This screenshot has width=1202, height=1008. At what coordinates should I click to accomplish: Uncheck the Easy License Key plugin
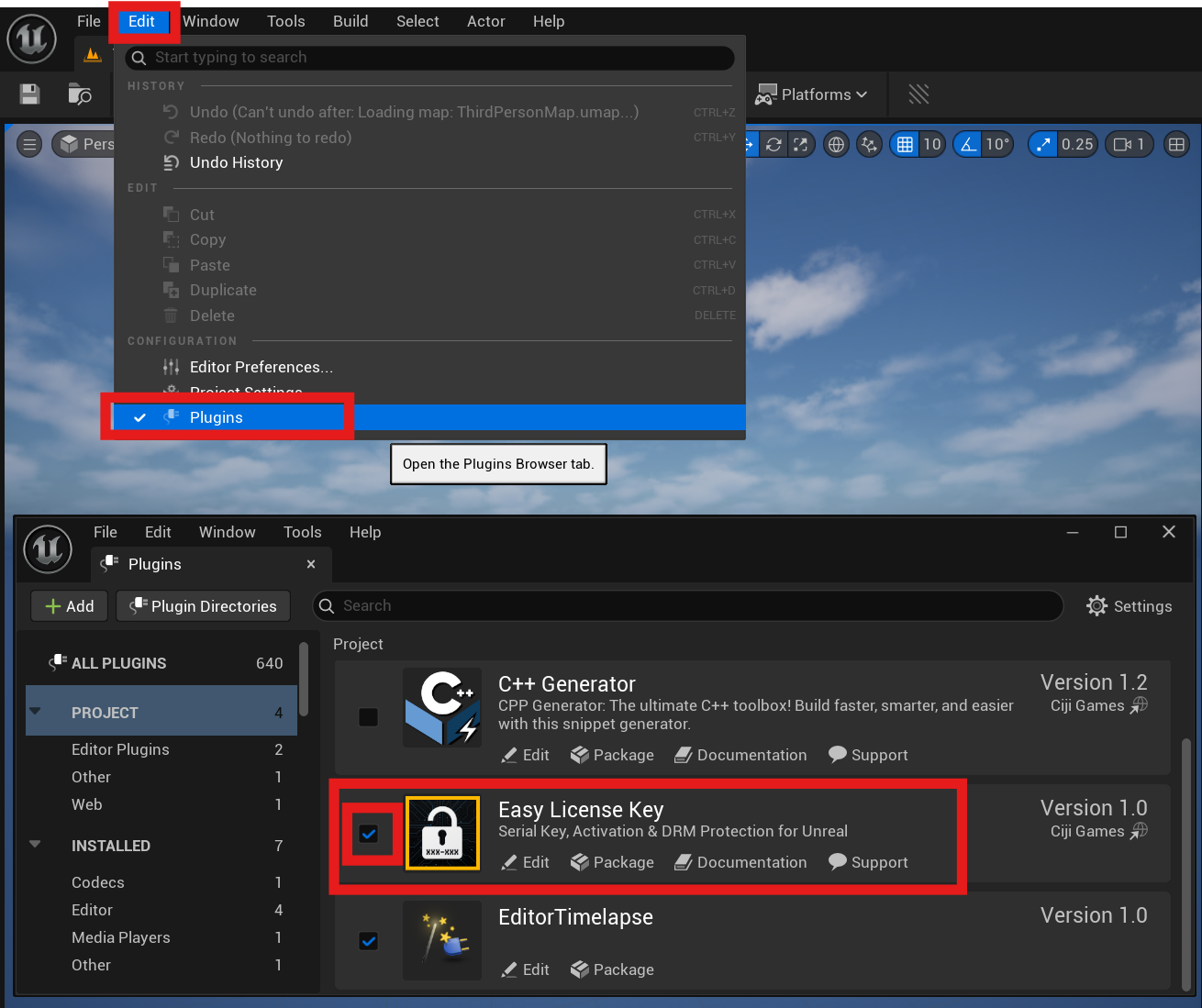click(x=368, y=834)
